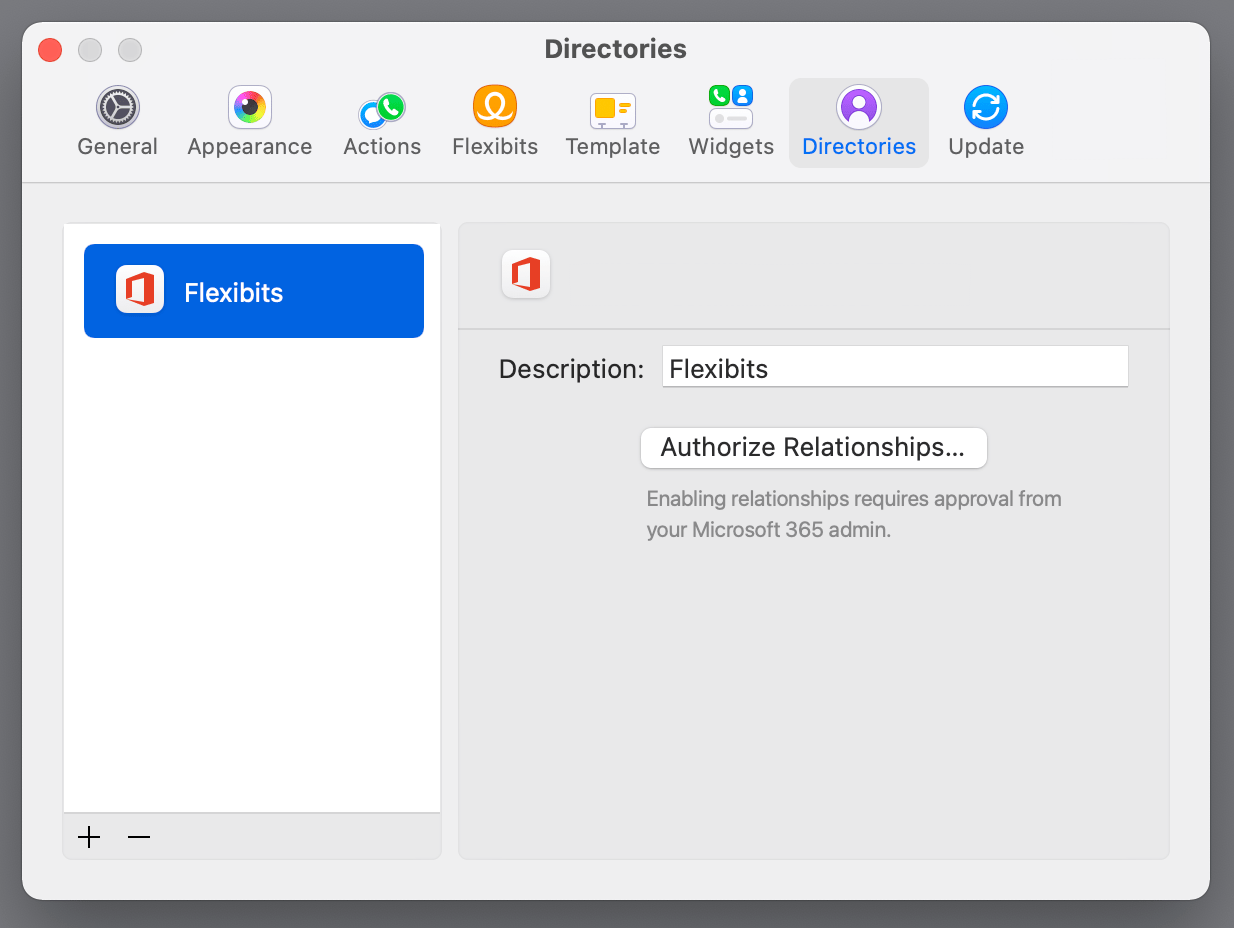1257x928 pixels.
Task: Open the Actions preferences tab
Action: (x=382, y=123)
